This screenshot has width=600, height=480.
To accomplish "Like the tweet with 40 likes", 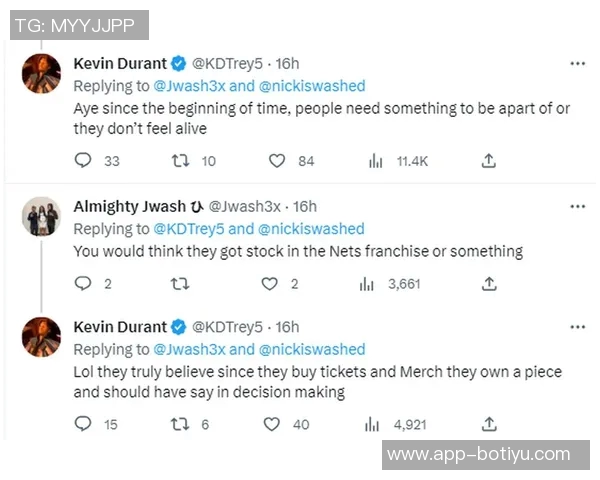I will click(271, 424).
